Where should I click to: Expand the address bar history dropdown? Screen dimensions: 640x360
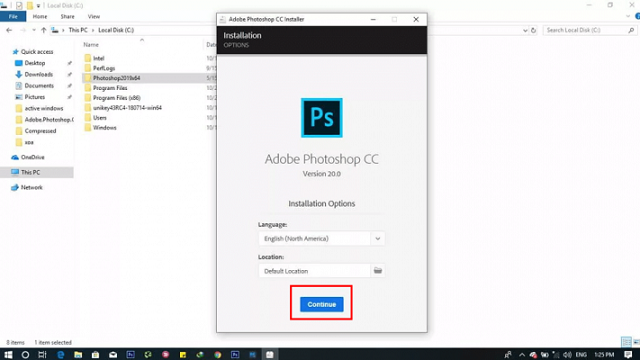(x=525, y=30)
